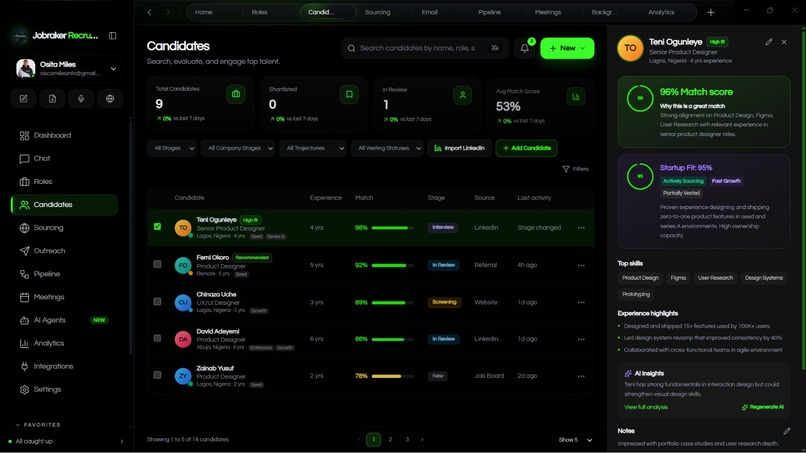The height and width of the screenshot is (453, 806).
Task: Click the Add Candidate button
Action: [x=526, y=148]
